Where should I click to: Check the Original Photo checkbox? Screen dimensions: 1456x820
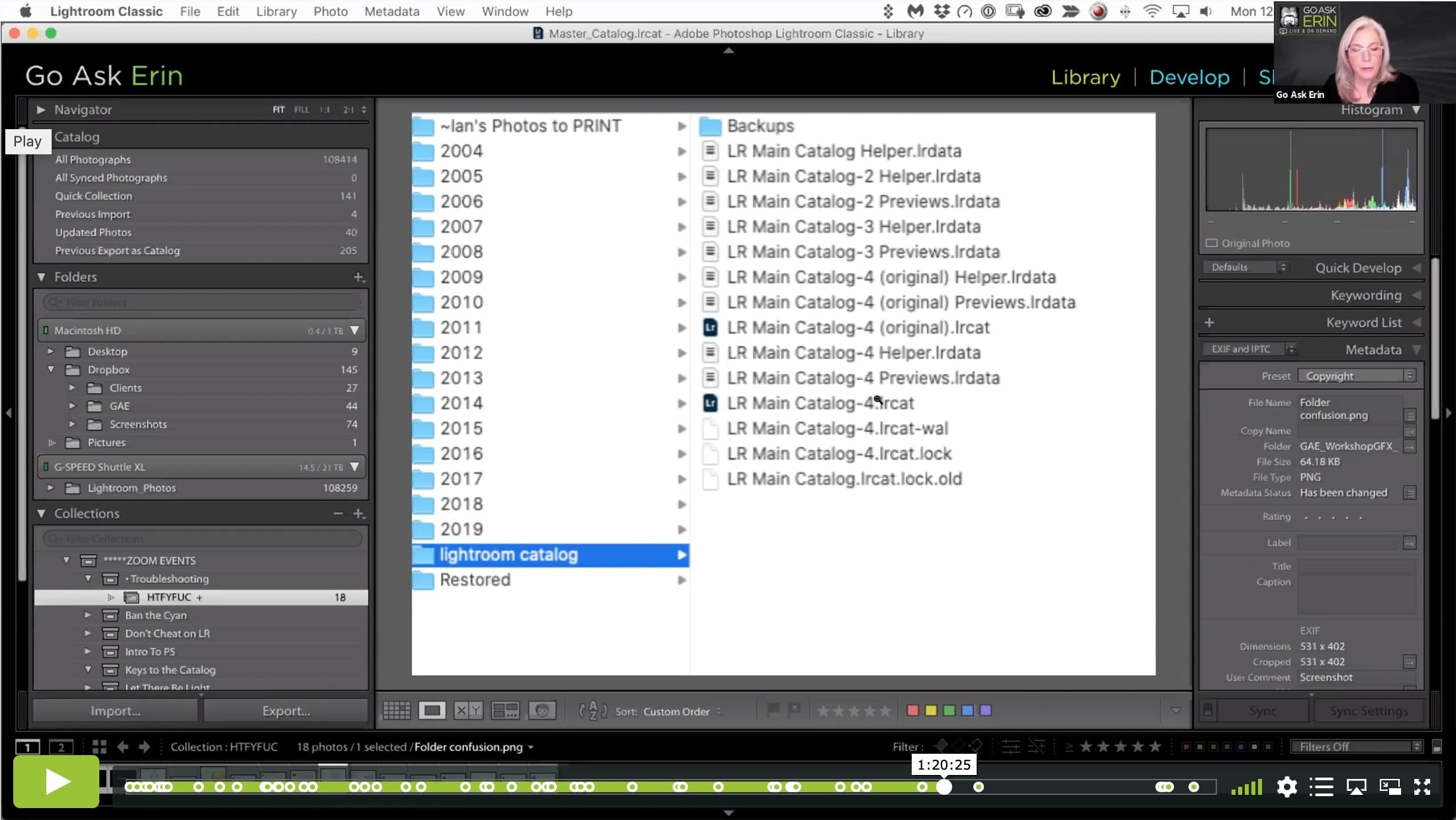pos(1212,243)
